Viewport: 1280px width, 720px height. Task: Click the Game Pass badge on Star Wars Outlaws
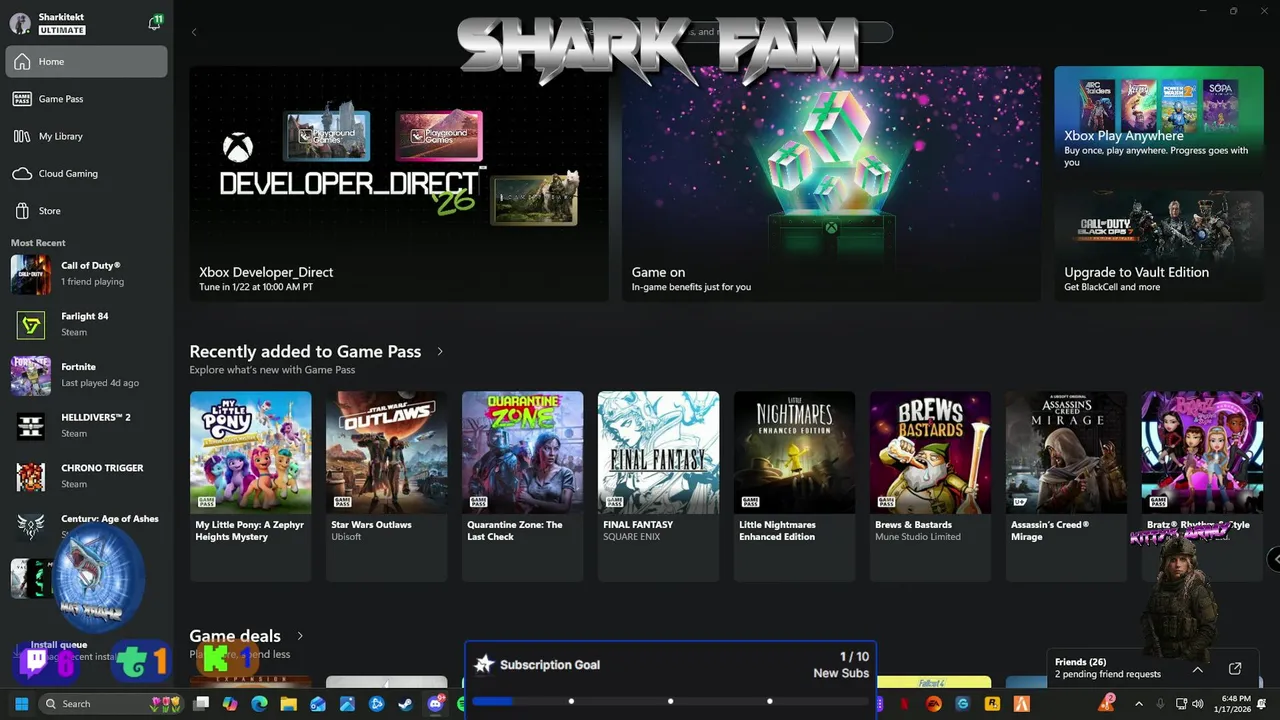(342, 501)
